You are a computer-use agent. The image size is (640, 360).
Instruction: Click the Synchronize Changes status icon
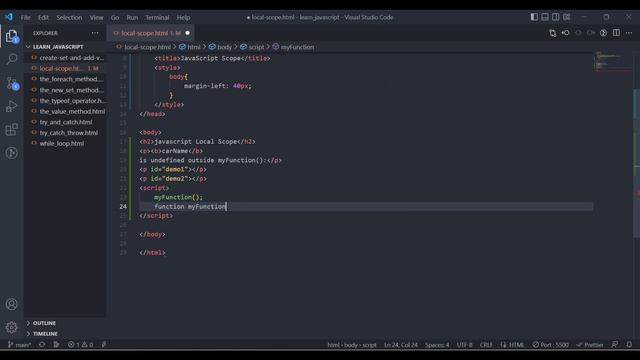pos(42,345)
